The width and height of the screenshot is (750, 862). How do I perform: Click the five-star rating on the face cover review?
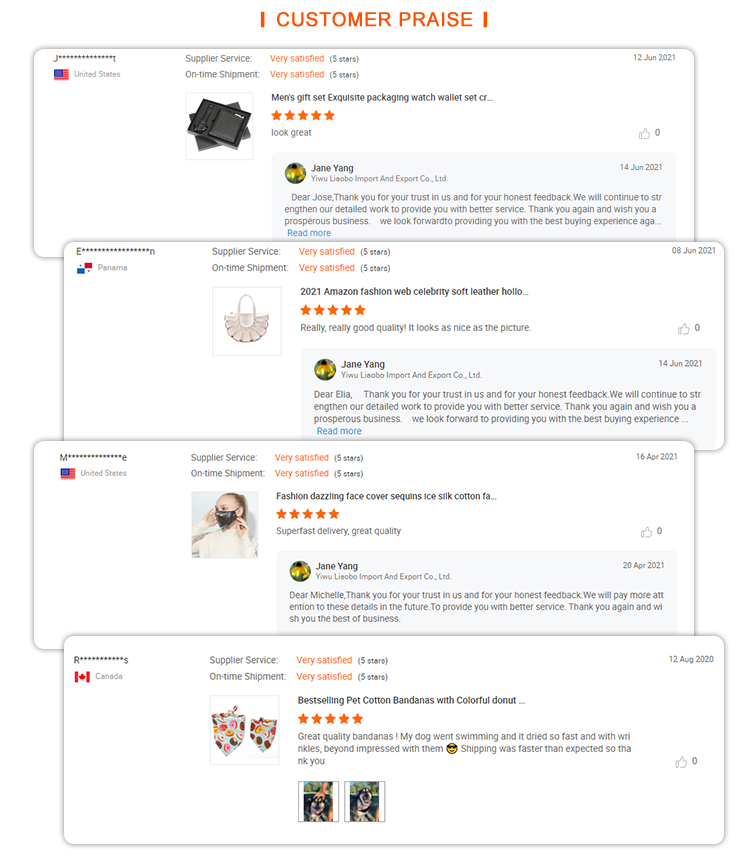[x=308, y=514]
